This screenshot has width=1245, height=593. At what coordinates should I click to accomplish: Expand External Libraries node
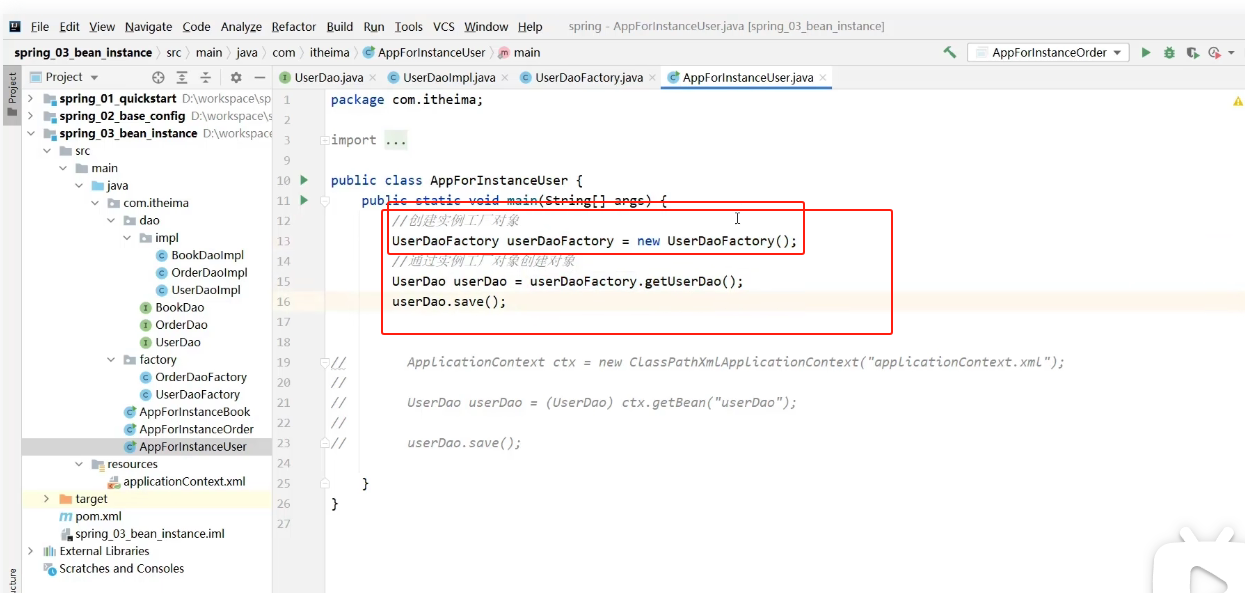31,551
